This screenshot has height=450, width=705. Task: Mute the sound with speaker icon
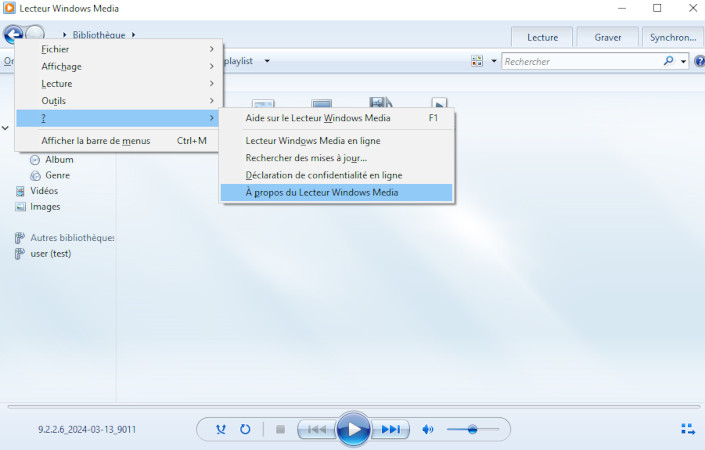428,429
